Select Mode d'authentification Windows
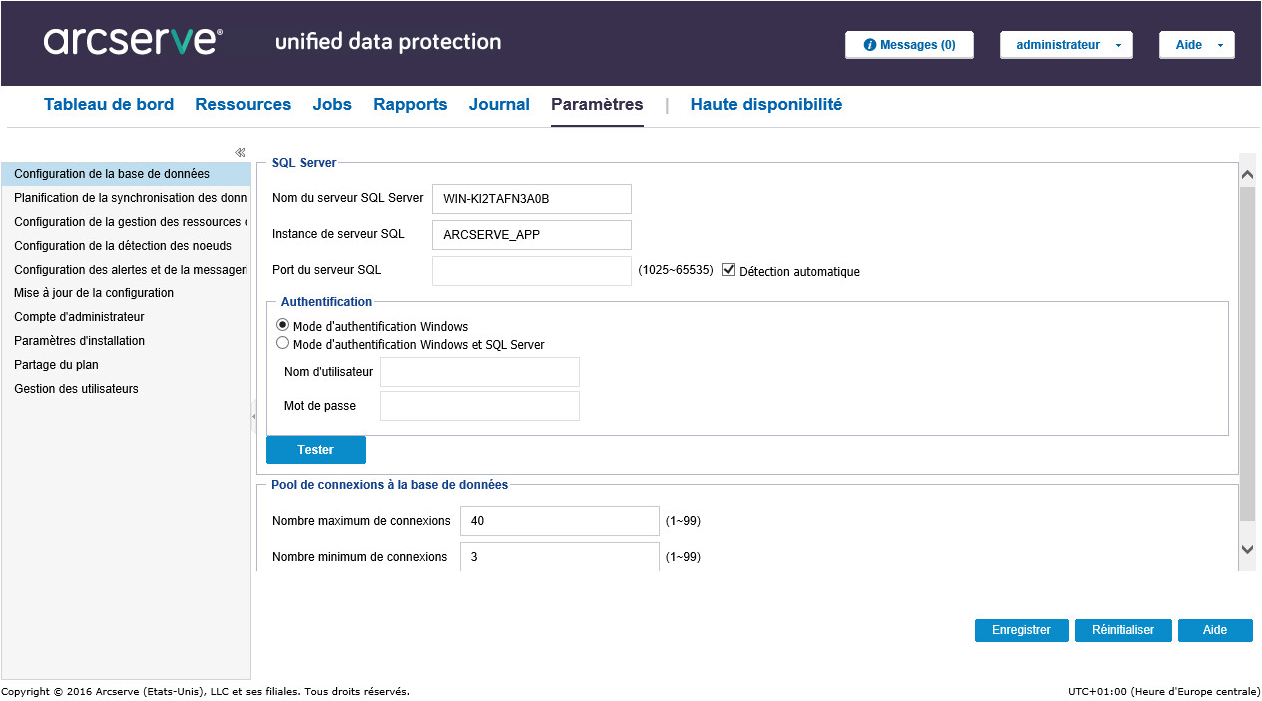The height and width of the screenshot is (701, 1262). point(282,324)
